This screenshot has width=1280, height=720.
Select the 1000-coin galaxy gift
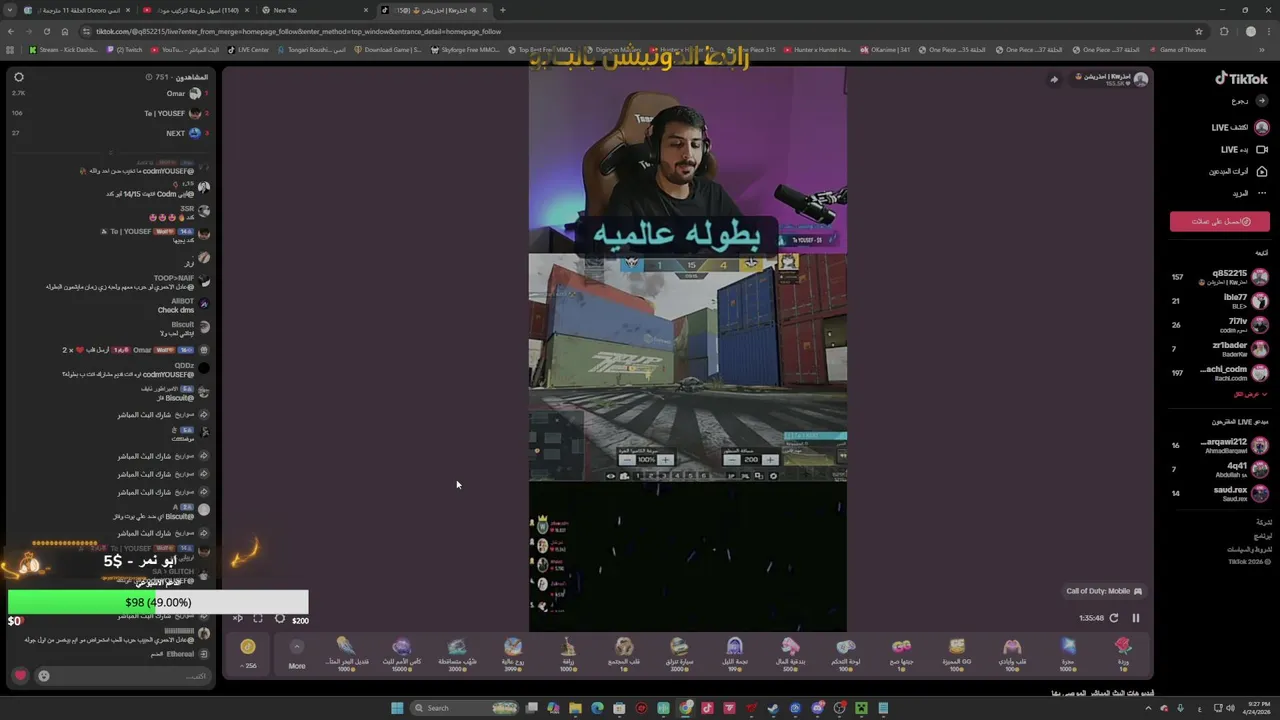tap(1068, 653)
